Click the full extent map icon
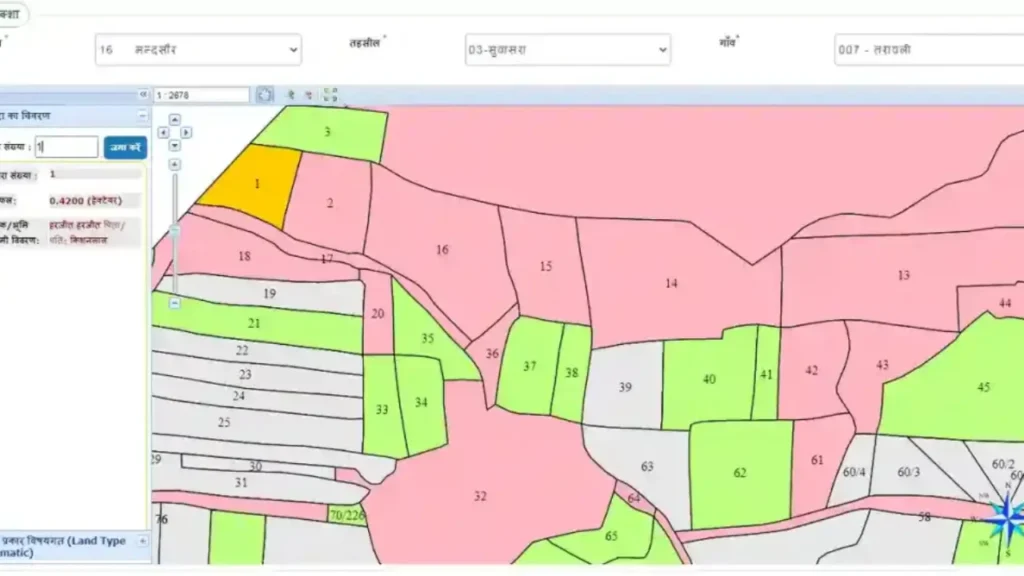 tap(330, 95)
